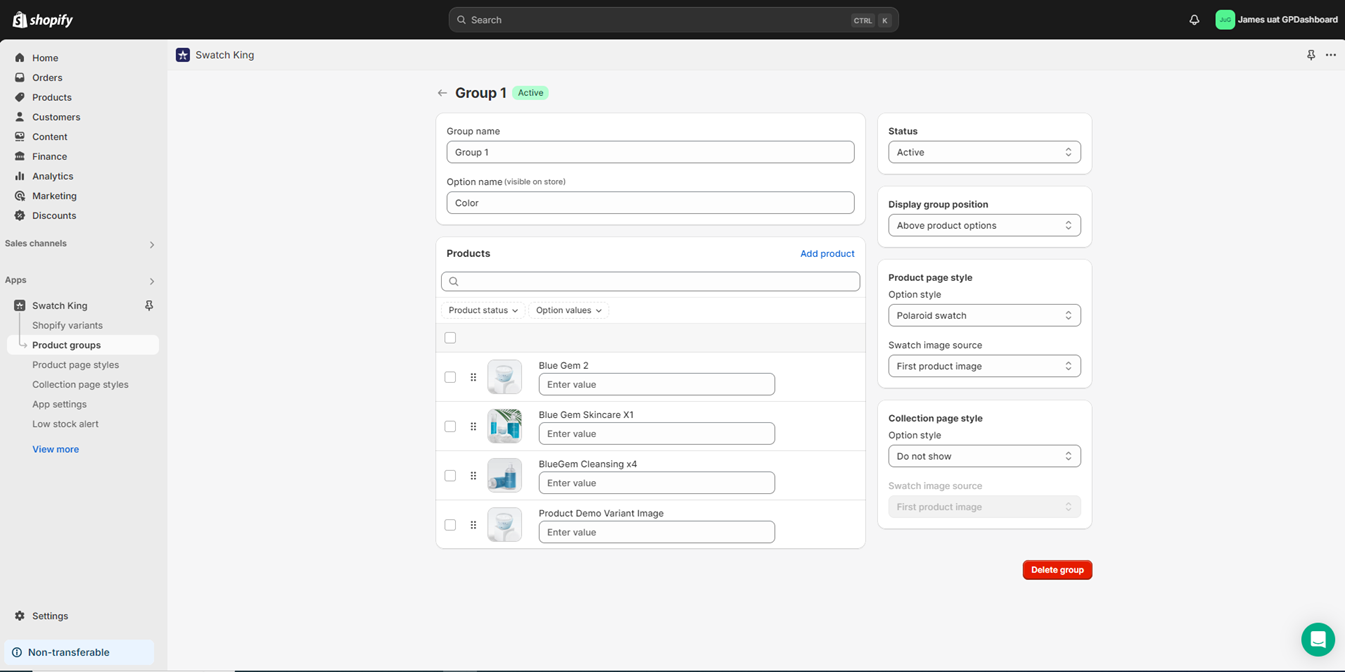Click the Blue Gem Skincare X1 thumbnail

tap(504, 427)
